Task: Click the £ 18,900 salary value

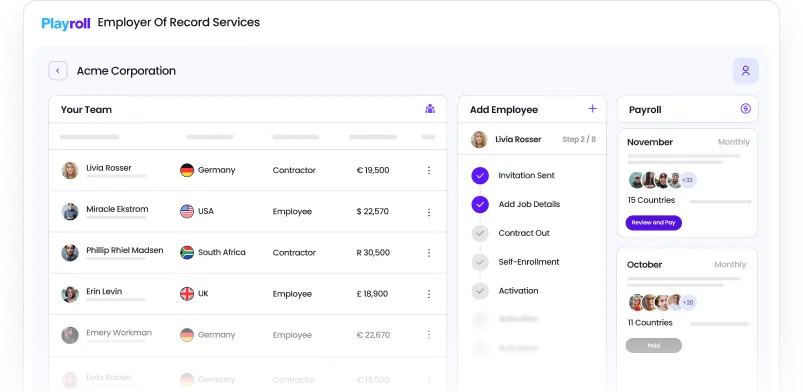Action: click(x=372, y=294)
